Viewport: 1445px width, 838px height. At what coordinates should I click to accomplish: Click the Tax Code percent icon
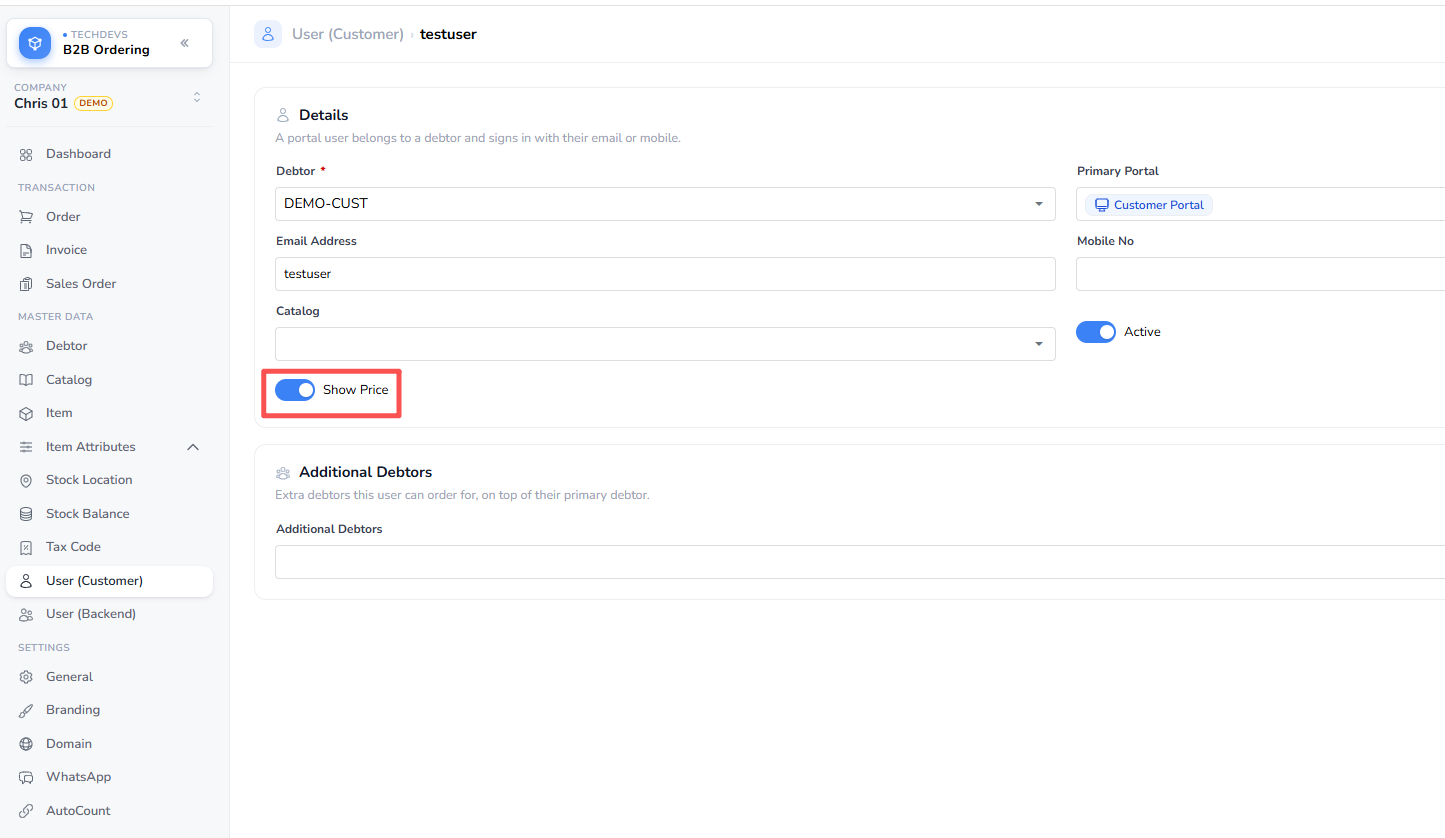26,547
